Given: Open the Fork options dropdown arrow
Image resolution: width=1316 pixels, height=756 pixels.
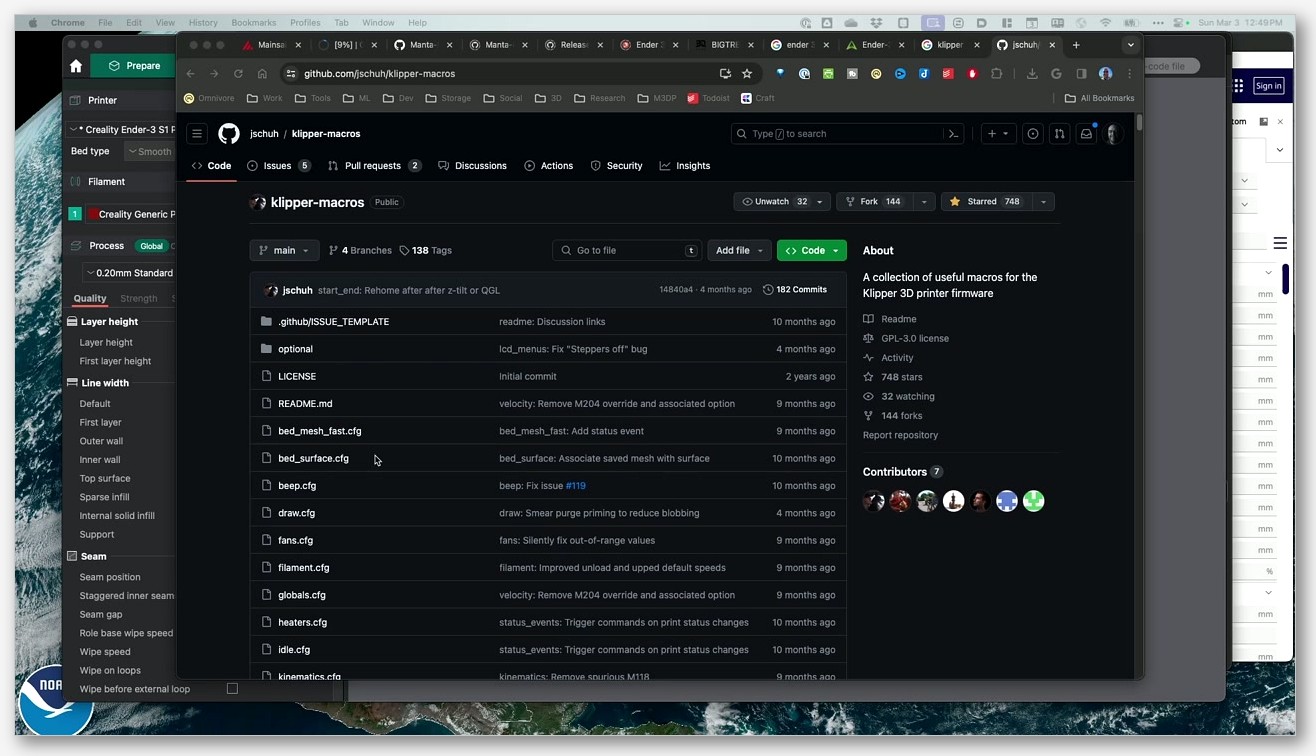Looking at the screenshot, I should (x=924, y=201).
